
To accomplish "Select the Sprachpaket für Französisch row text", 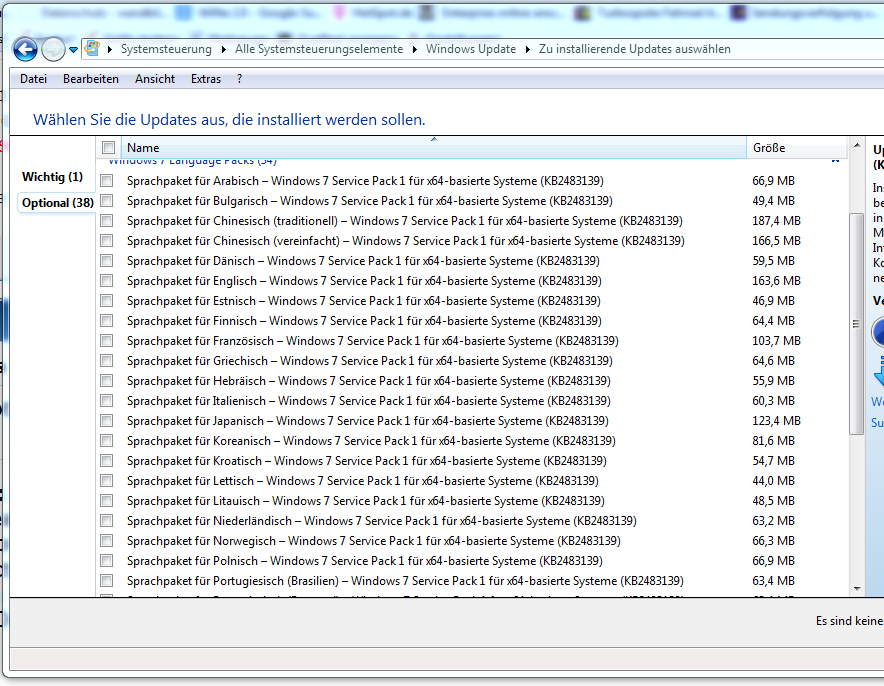I will [x=373, y=340].
